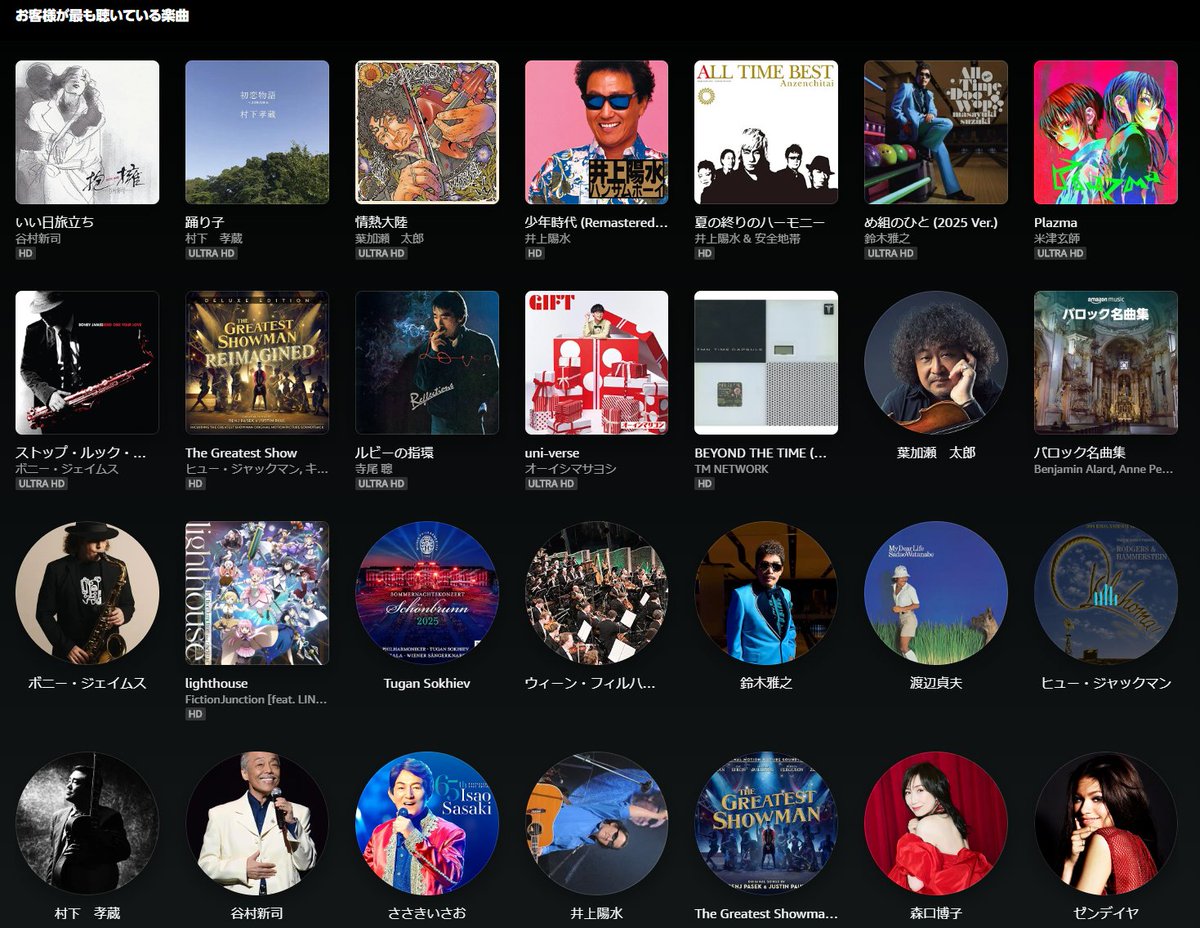Screen dimensions: 1200x928
Task: Open the ストップ・ルック saxophone album cover
Action: pos(87,362)
